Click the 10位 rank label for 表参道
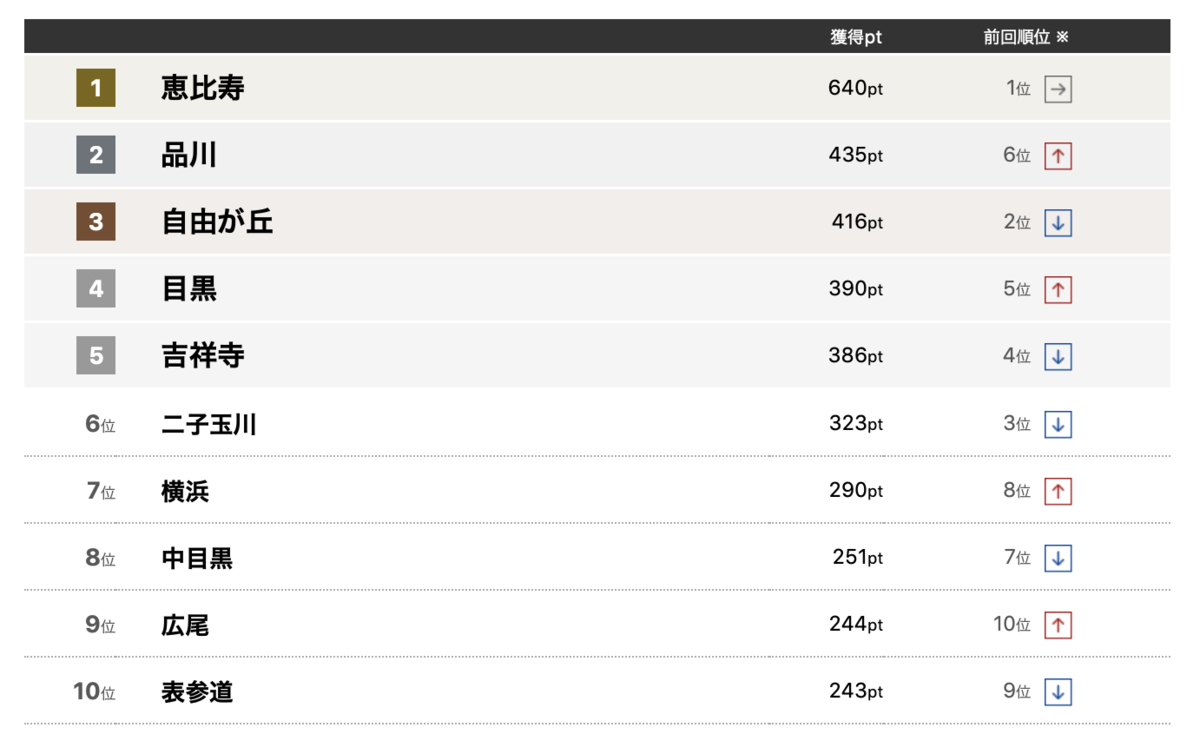The height and width of the screenshot is (741, 1200). point(94,691)
